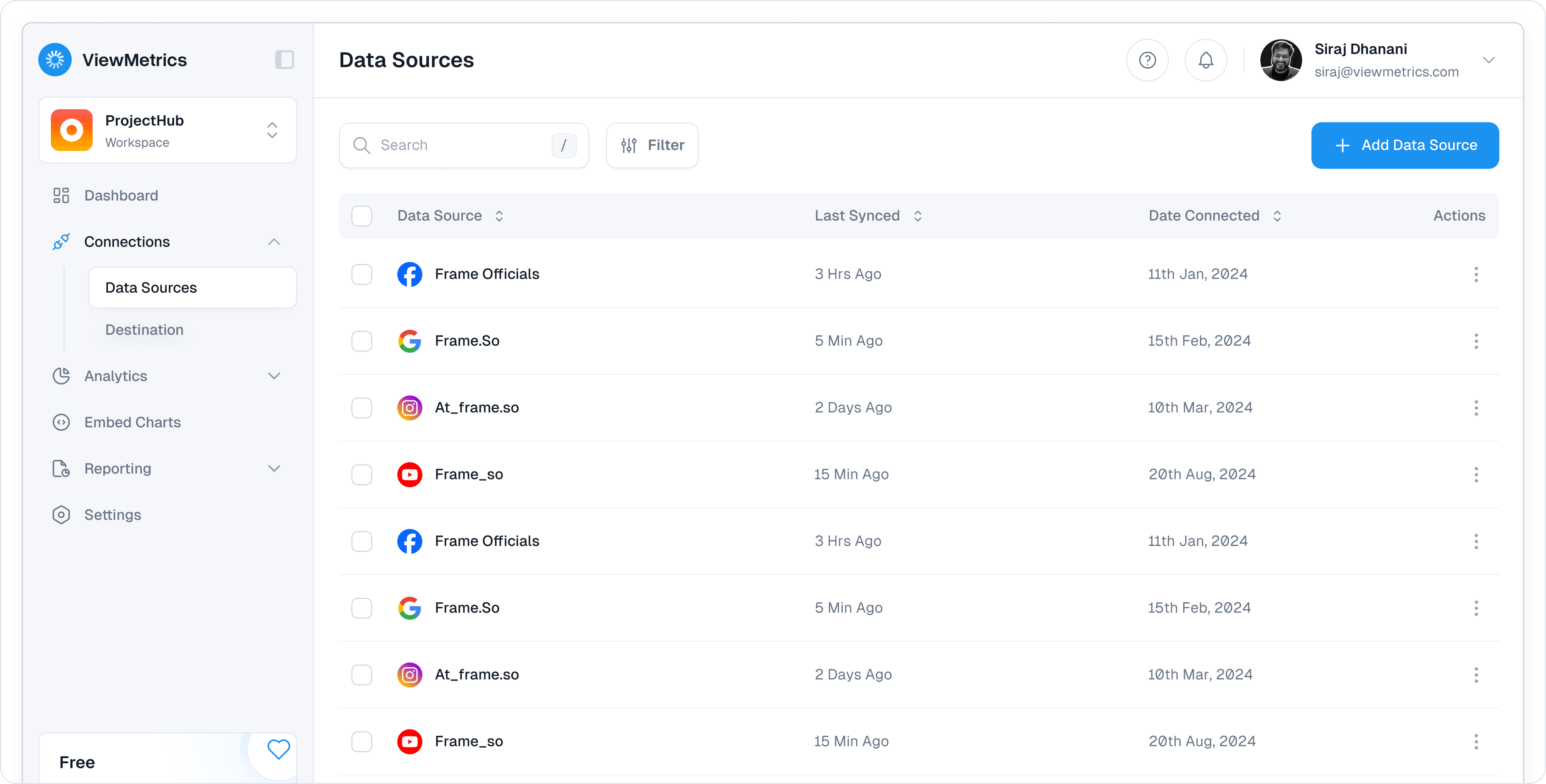The width and height of the screenshot is (1546, 784).
Task: Tick checkbox for first Frame.So row
Action: pyautogui.click(x=362, y=341)
